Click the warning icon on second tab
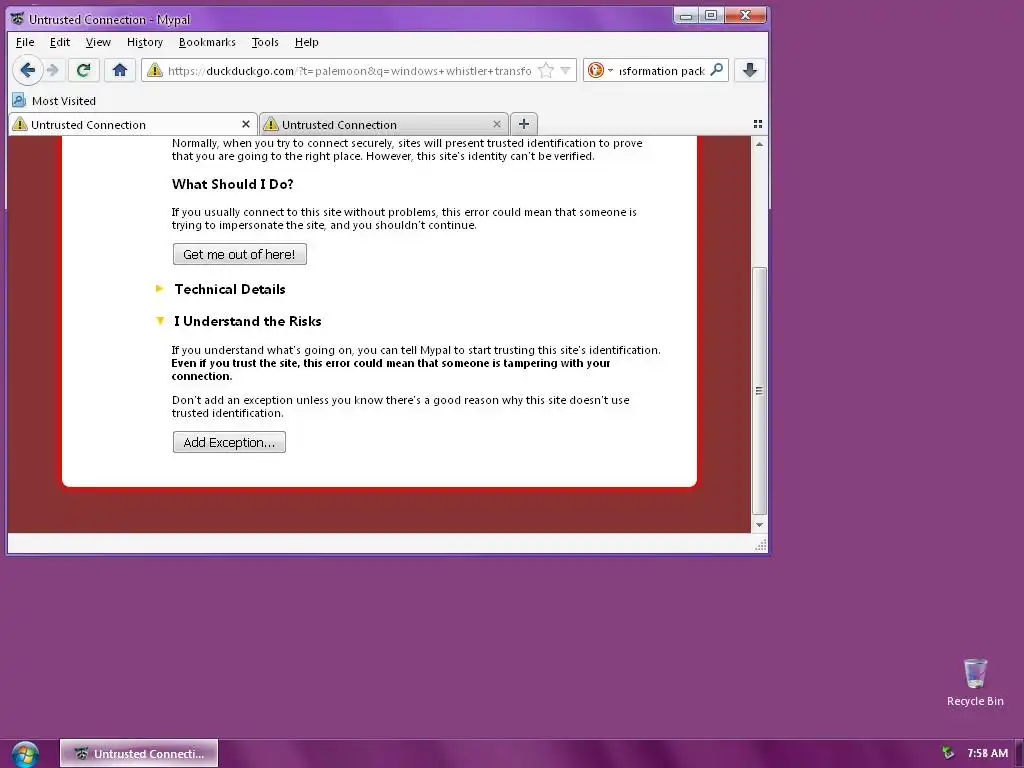This screenshot has height=768, width=1024. [x=271, y=124]
